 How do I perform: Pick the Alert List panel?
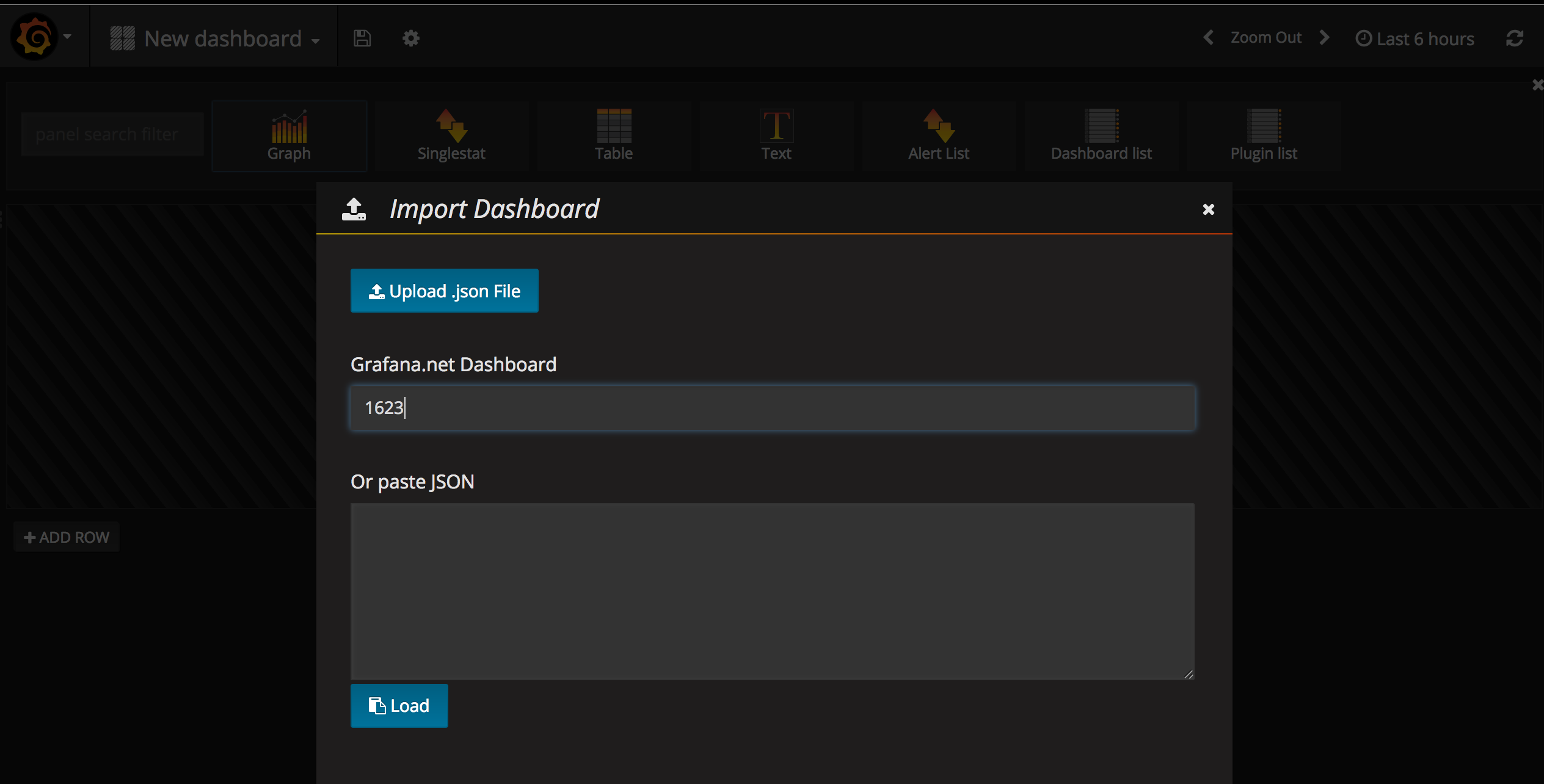939,136
